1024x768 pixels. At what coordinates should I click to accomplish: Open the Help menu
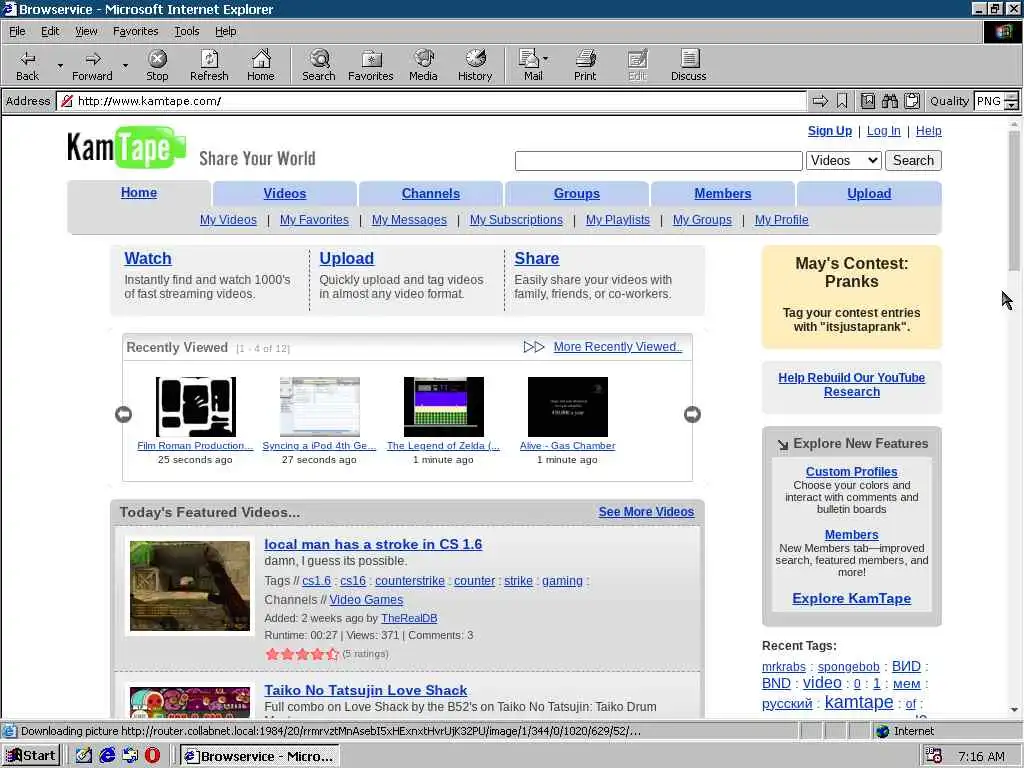point(225,31)
